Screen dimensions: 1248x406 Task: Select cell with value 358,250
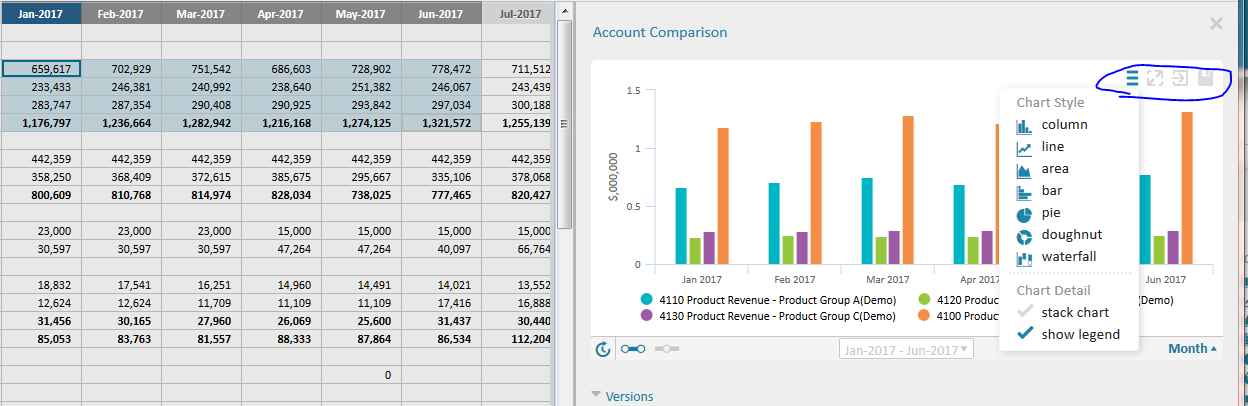41,177
